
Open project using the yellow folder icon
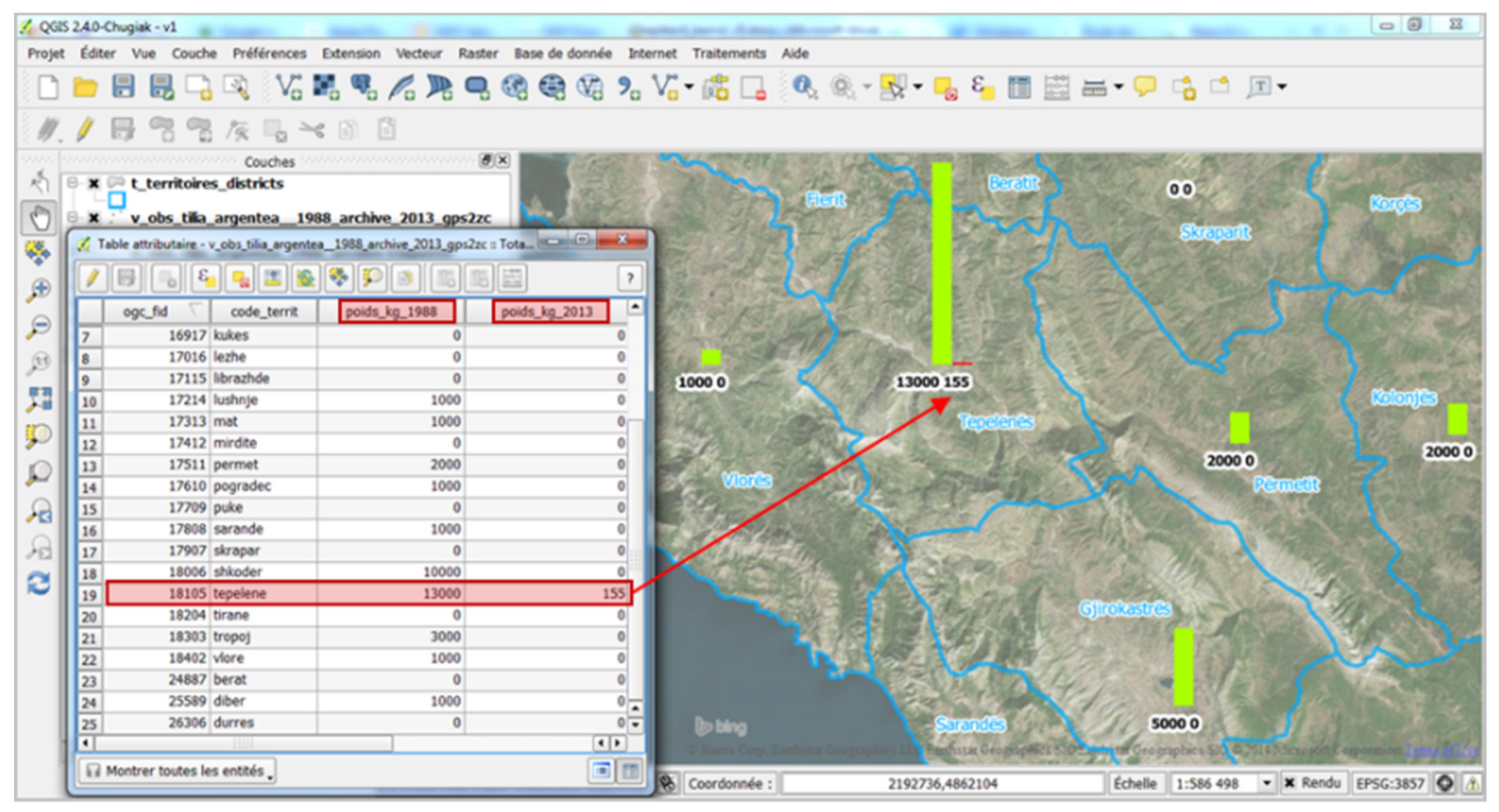pos(85,87)
